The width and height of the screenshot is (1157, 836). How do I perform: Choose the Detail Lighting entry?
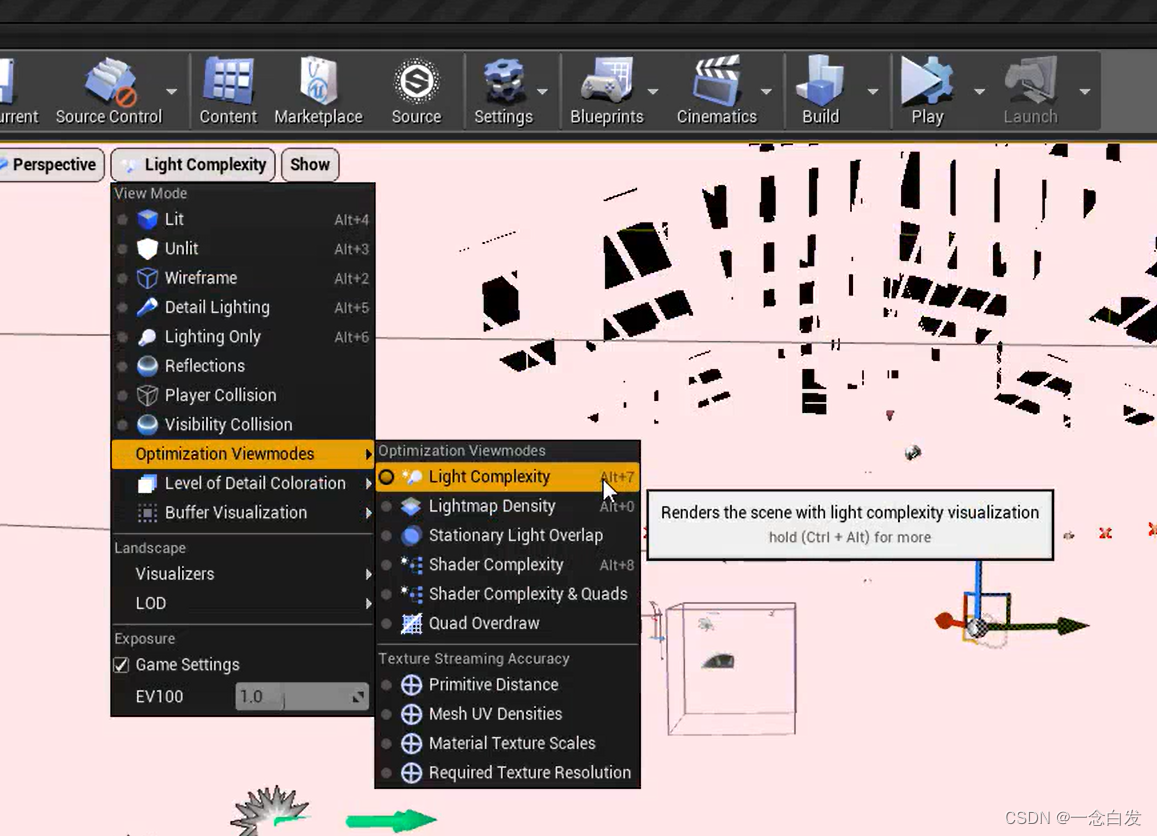243,307
